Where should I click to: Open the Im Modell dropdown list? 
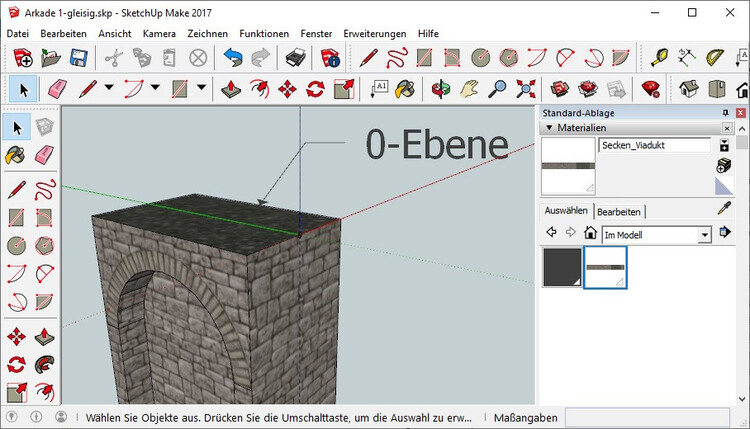(x=704, y=235)
